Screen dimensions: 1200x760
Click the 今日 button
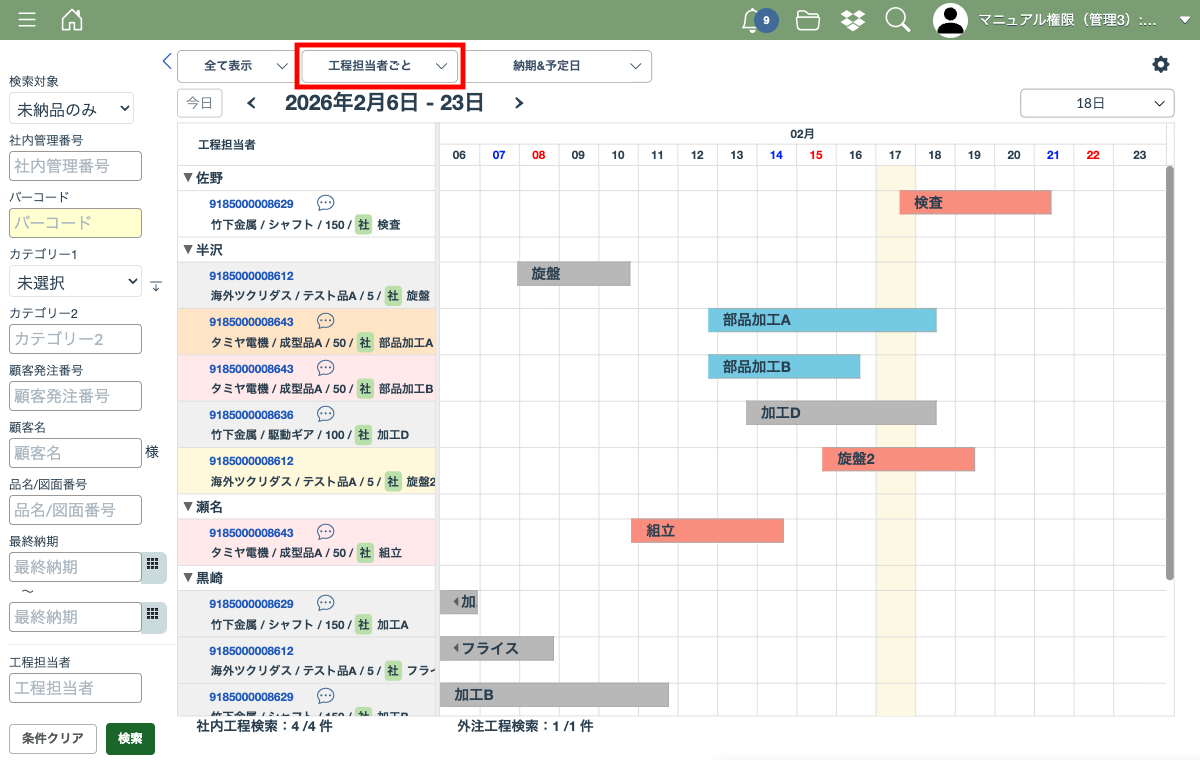click(x=200, y=103)
